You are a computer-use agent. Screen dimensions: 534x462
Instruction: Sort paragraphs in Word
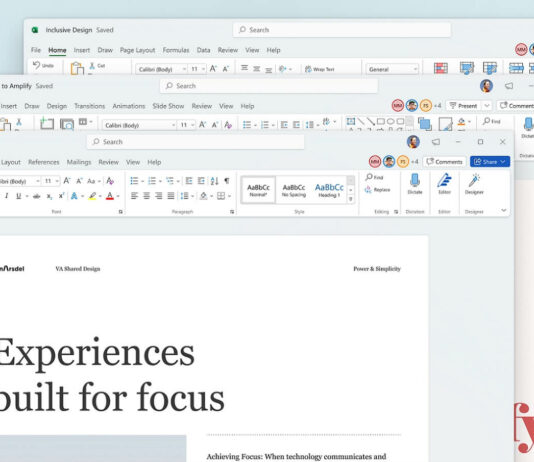point(214,181)
